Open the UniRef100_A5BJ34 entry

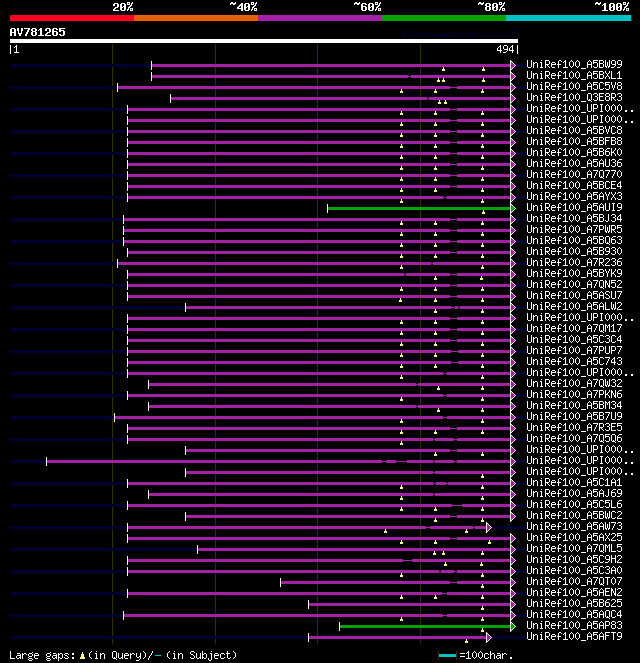[574, 218]
